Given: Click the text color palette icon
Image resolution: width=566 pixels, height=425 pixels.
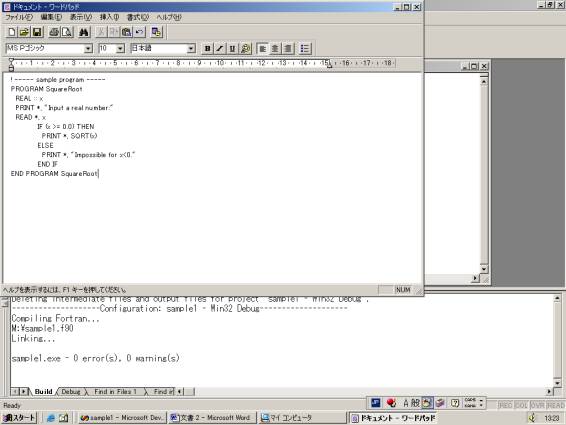Looking at the screenshot, I should click(245, 48).
